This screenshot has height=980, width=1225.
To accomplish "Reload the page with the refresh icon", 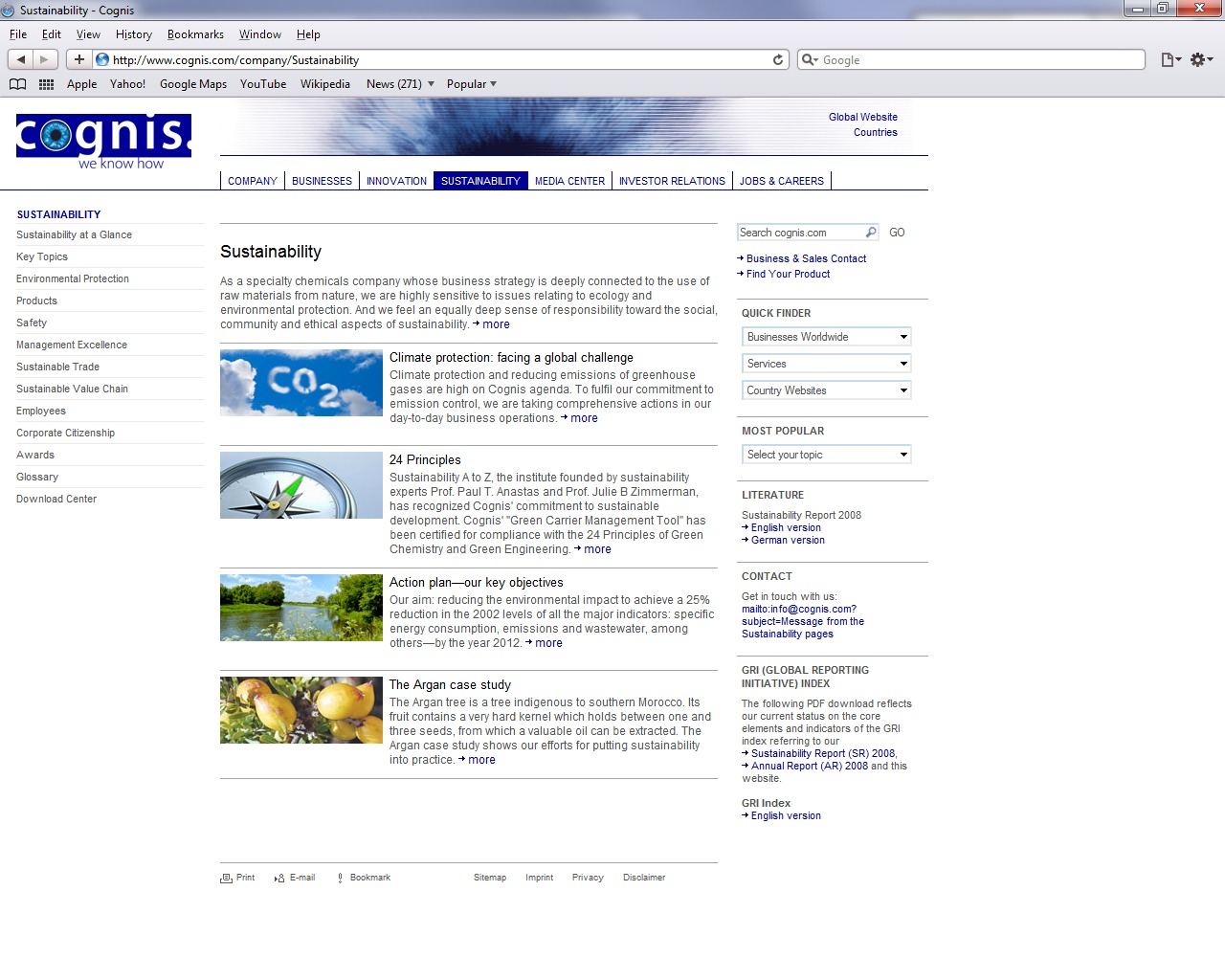I will [x=778, y=59].
